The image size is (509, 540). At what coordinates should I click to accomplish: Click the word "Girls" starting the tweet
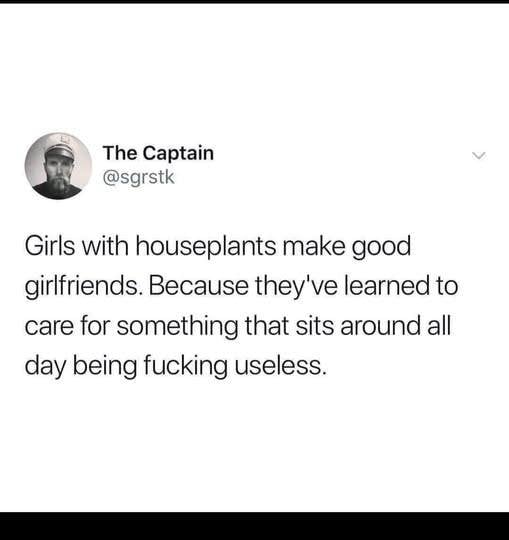pos(50,246)
